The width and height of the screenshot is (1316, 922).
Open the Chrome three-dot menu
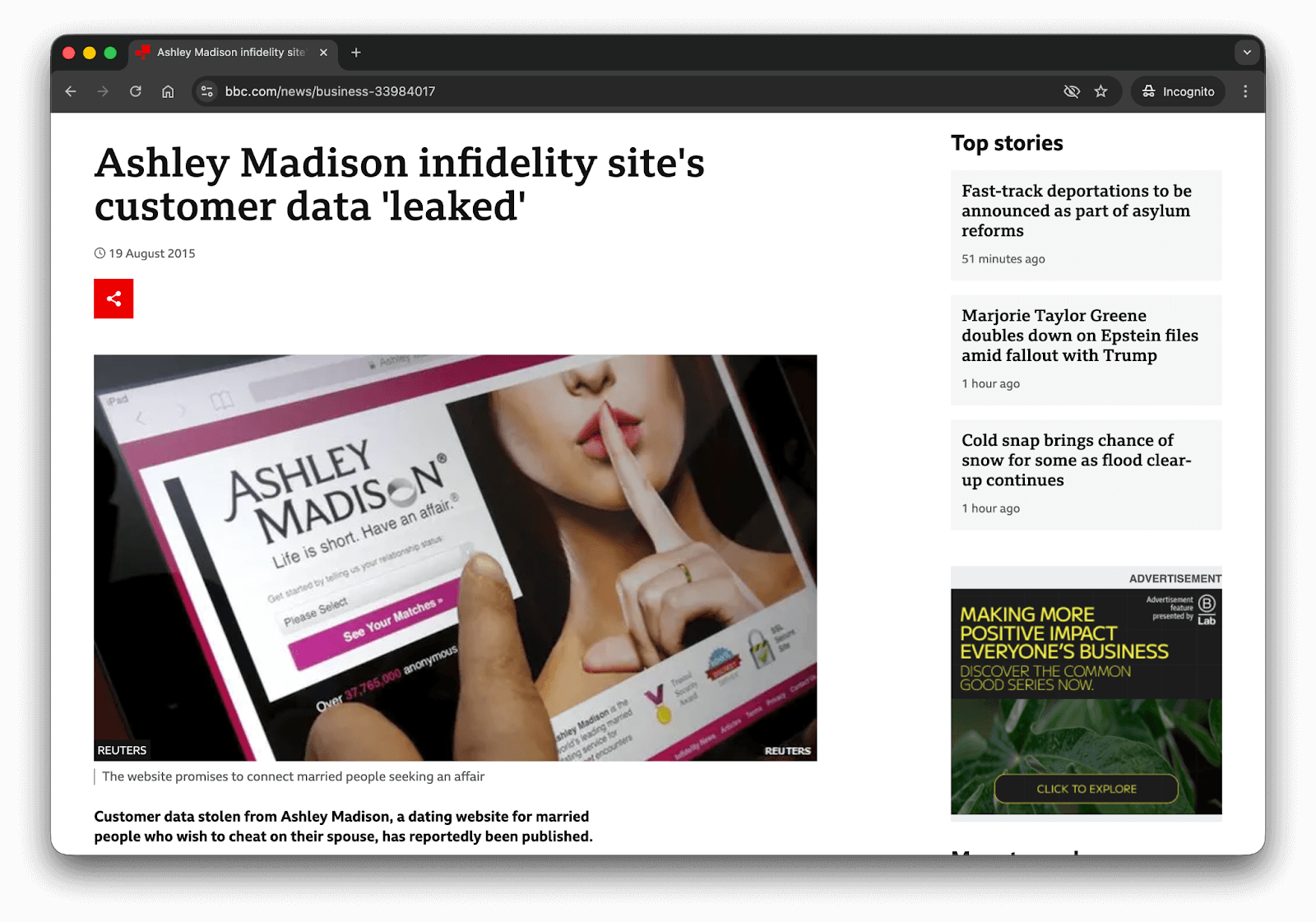click(x=1245, y=91)
